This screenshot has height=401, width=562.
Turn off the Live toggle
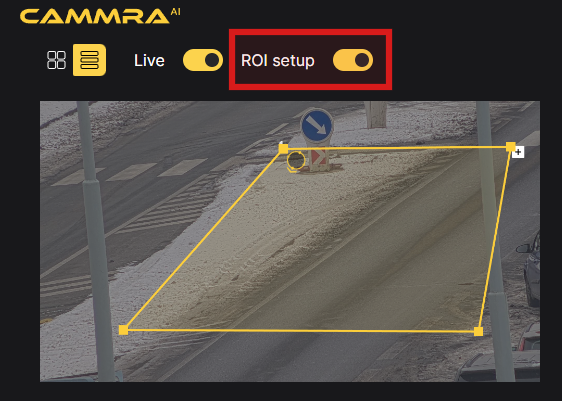click(203, 60)
